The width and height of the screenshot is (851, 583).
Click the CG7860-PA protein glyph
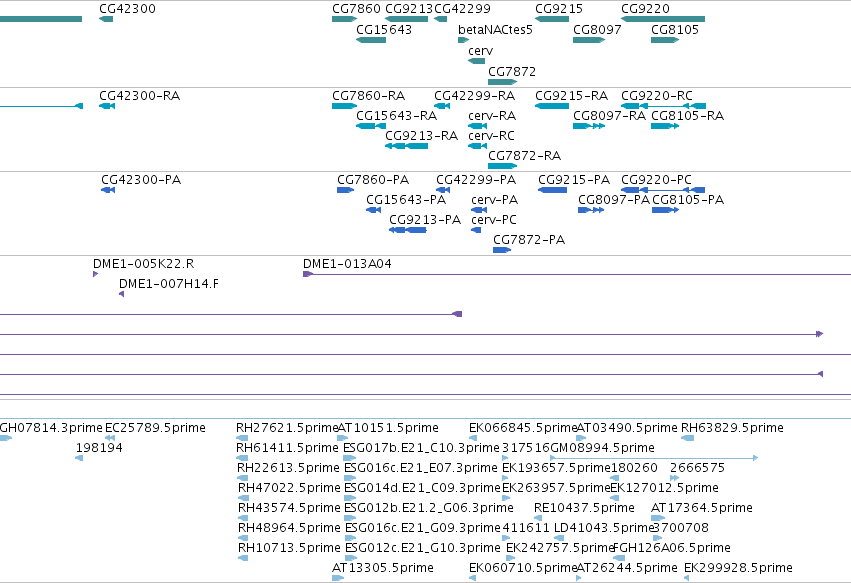pos(346,190)
